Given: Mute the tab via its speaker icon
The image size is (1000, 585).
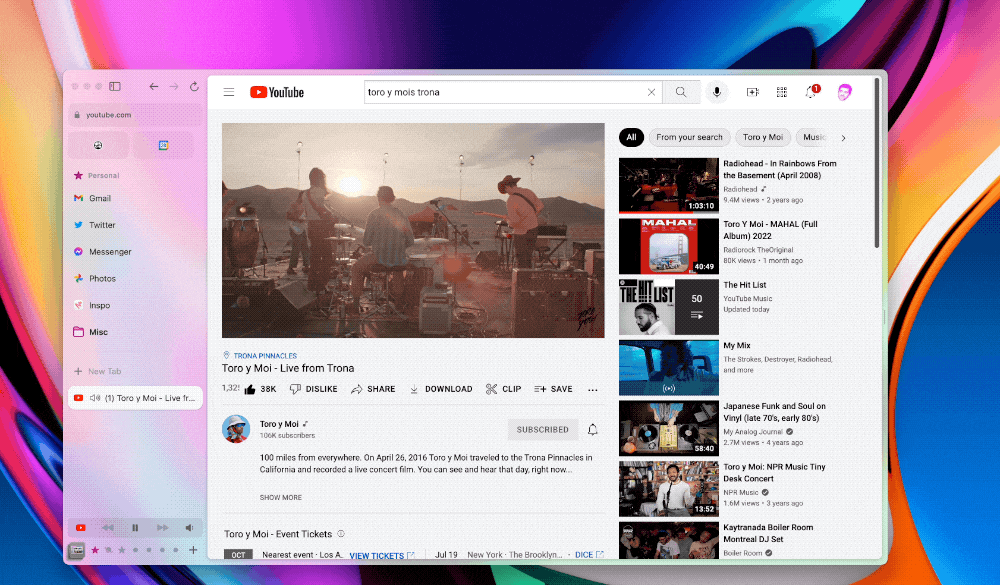Looking at the screenshot, I should pyautogui.click(x=94, y=398).
